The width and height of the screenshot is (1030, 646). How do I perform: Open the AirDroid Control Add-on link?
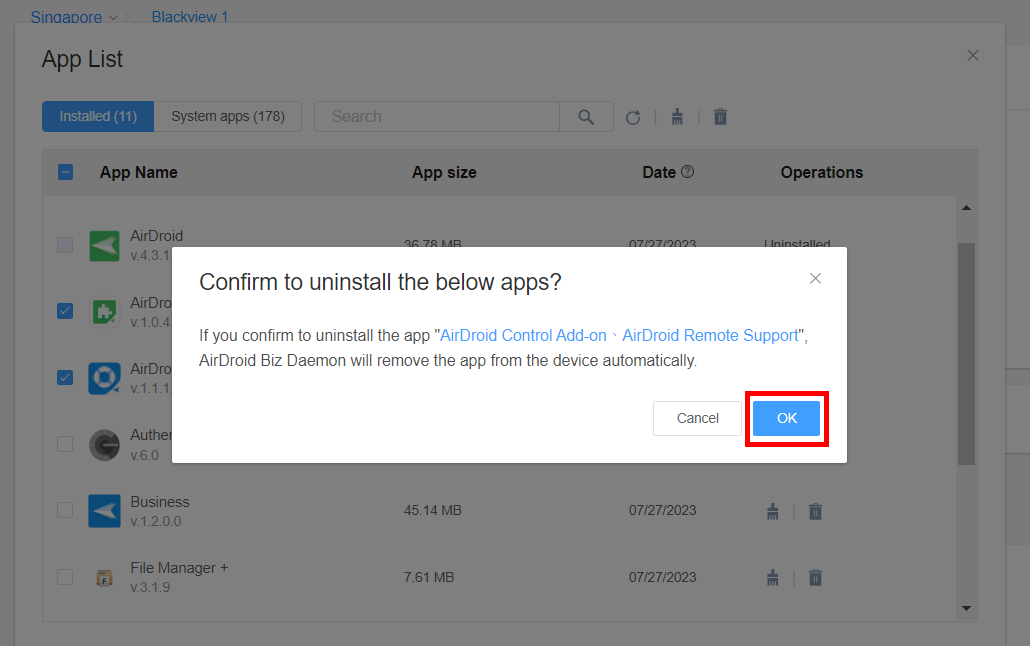(523, 335)
